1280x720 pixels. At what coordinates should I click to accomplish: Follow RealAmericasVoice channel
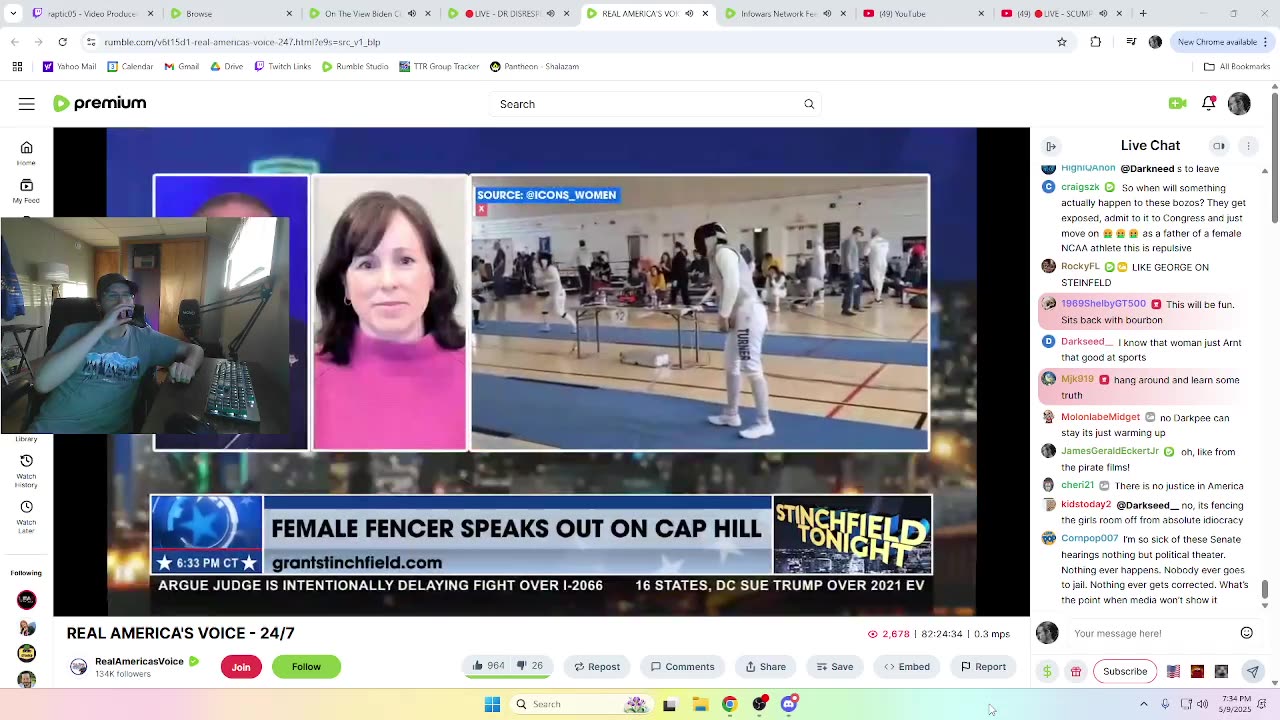(x=306, y=667)
